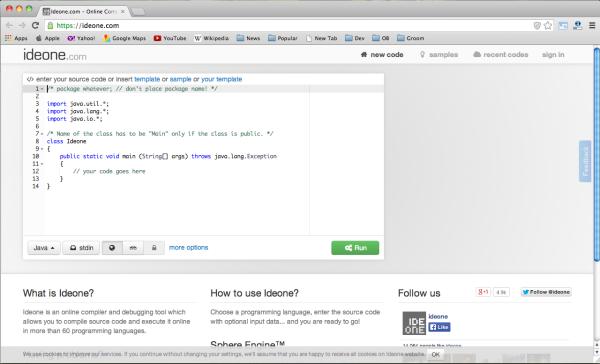Reload the ideone page
600x364 pixels.
pos(35,25)
